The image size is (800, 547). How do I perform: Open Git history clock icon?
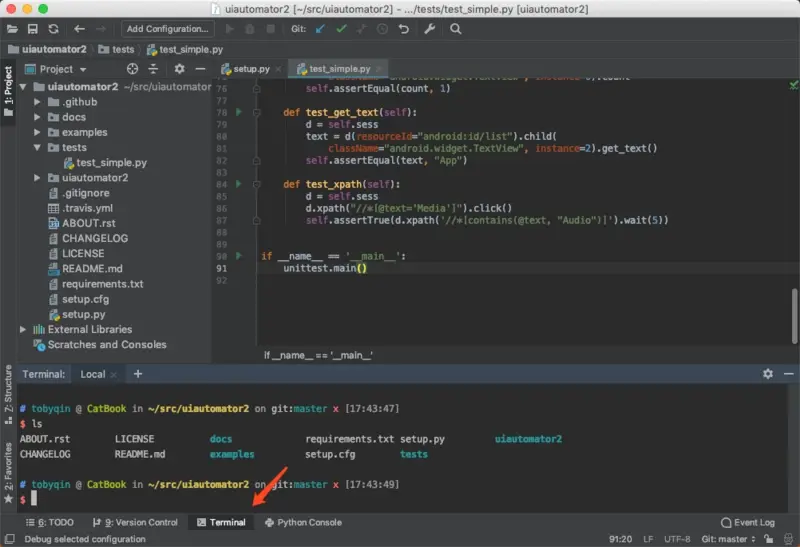pyautogui.click(x=382, y=29)
